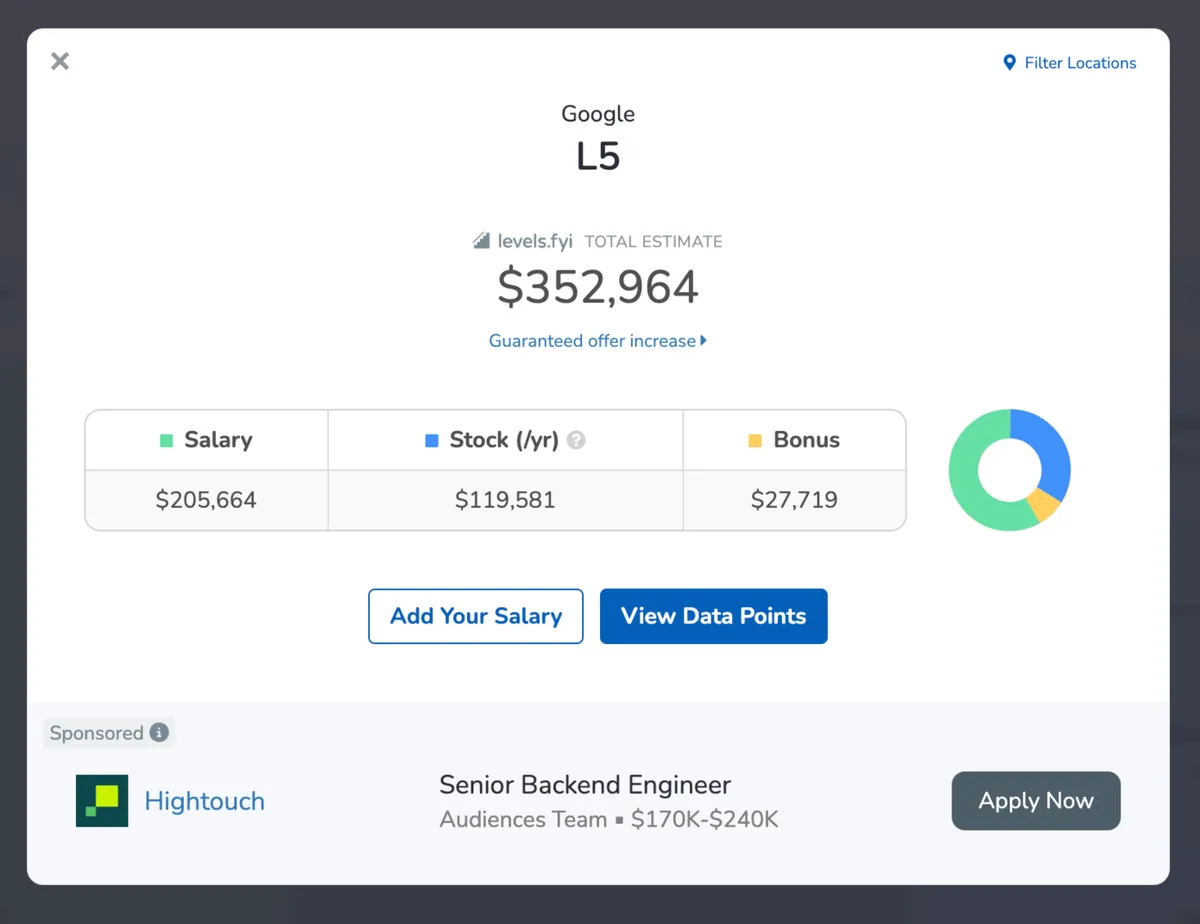Click Apply Now for the Hightouch job
Image resolution: width=1200 pixels, height=924 pixels.
tap(1035, 801)
